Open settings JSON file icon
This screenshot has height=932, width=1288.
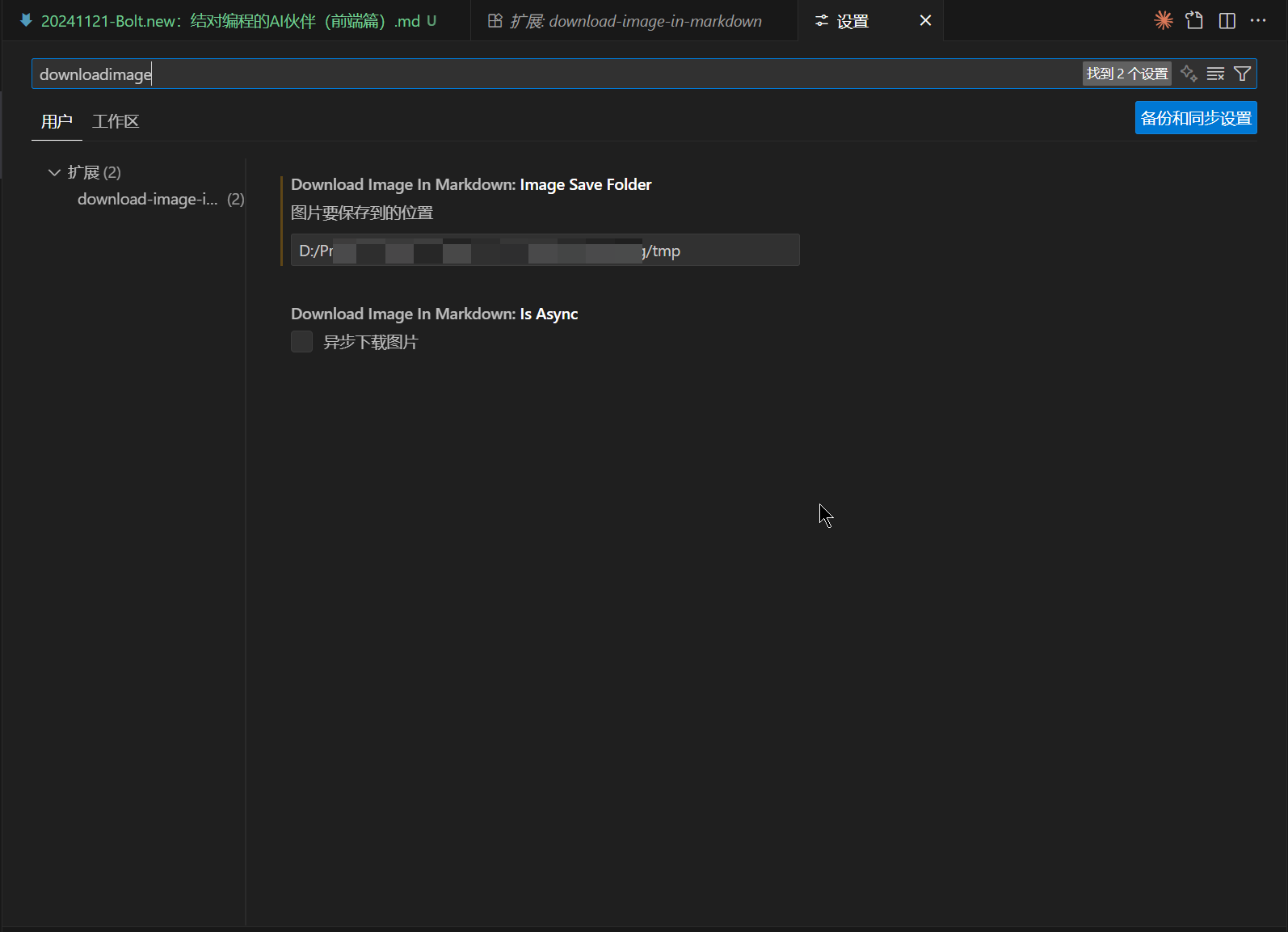pos(1194,21)
